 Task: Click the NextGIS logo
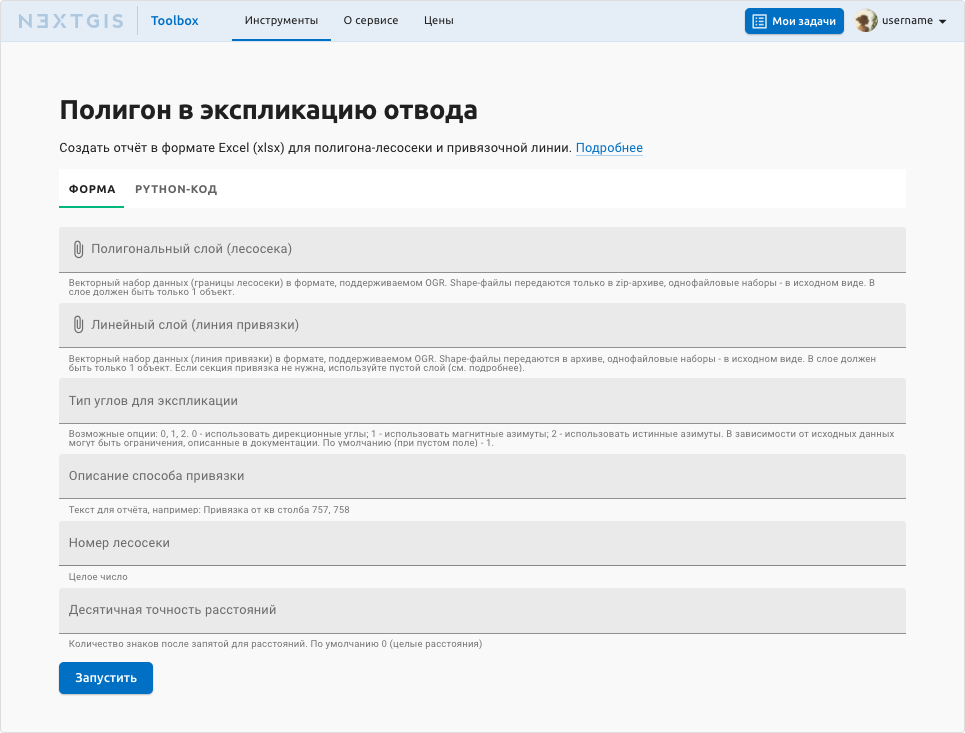[71, 21]
